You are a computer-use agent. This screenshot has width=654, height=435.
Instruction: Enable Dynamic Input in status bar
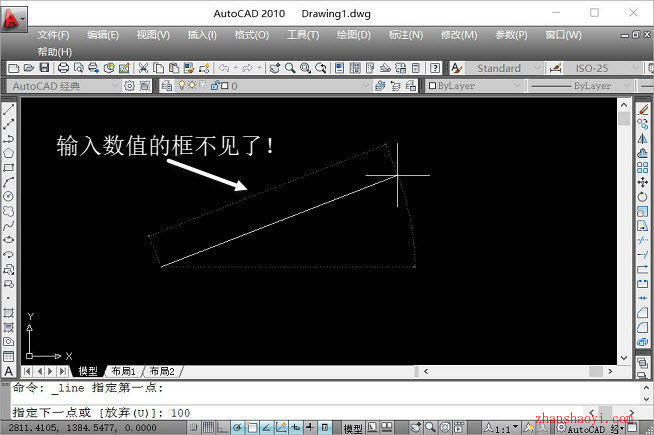[x=295, y=427]
